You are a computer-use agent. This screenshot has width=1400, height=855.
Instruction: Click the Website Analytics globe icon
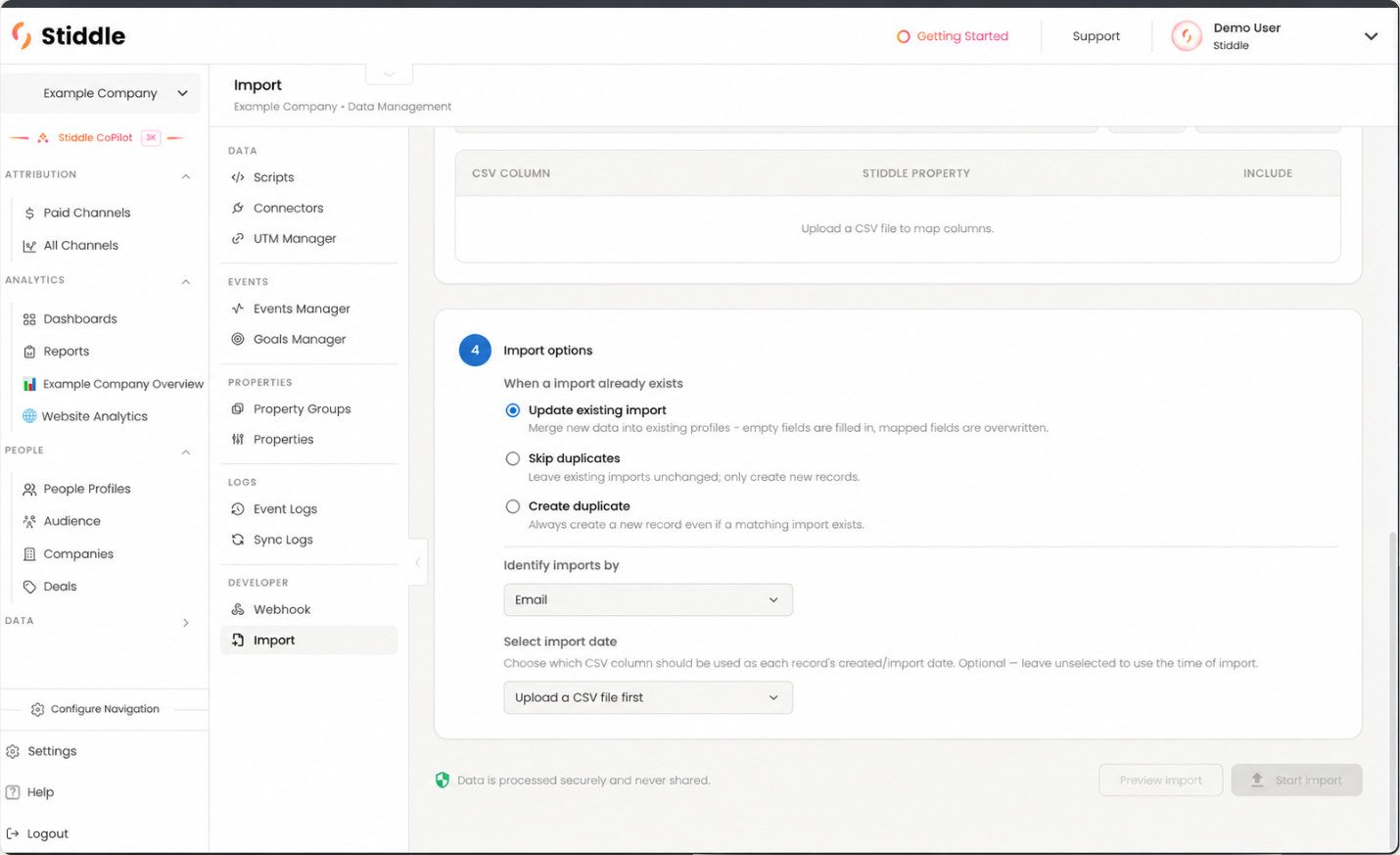coord(29,416)
